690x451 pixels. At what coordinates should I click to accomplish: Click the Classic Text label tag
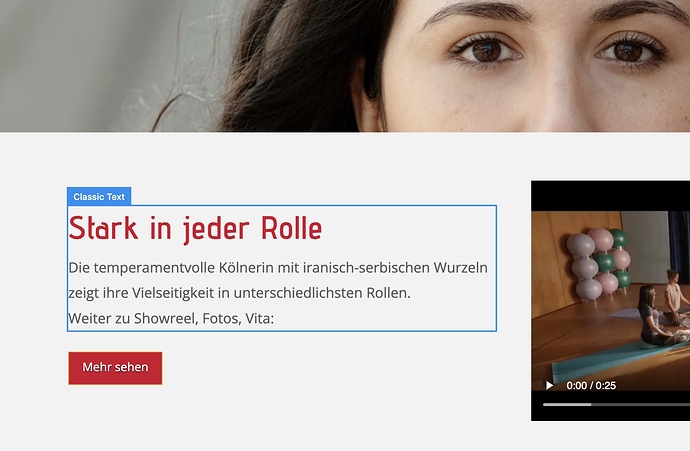click(x=99, y=196)
